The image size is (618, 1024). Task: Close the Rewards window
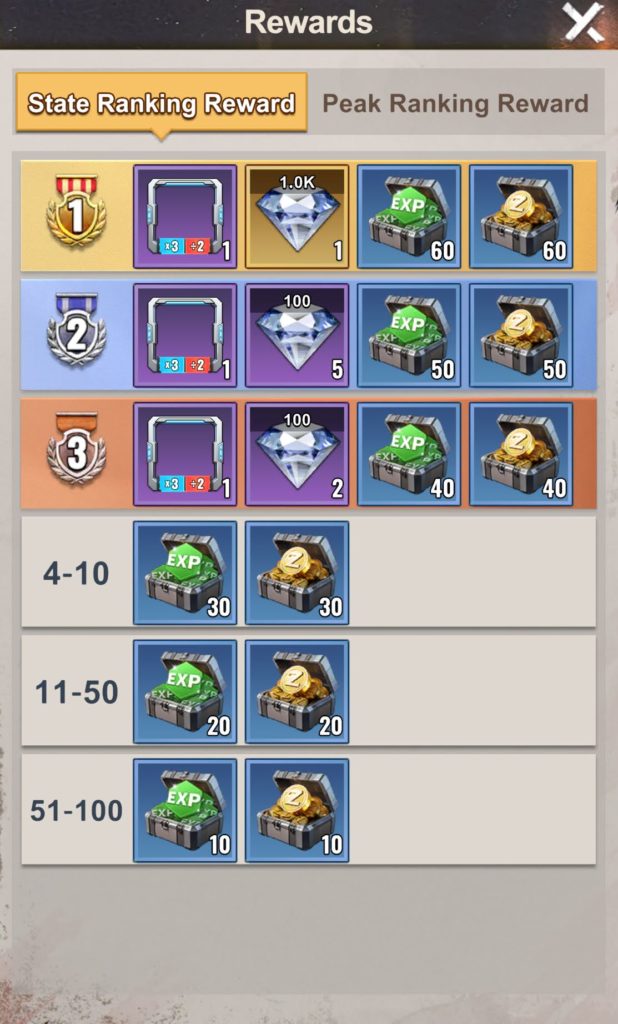[x=583, y=23]
